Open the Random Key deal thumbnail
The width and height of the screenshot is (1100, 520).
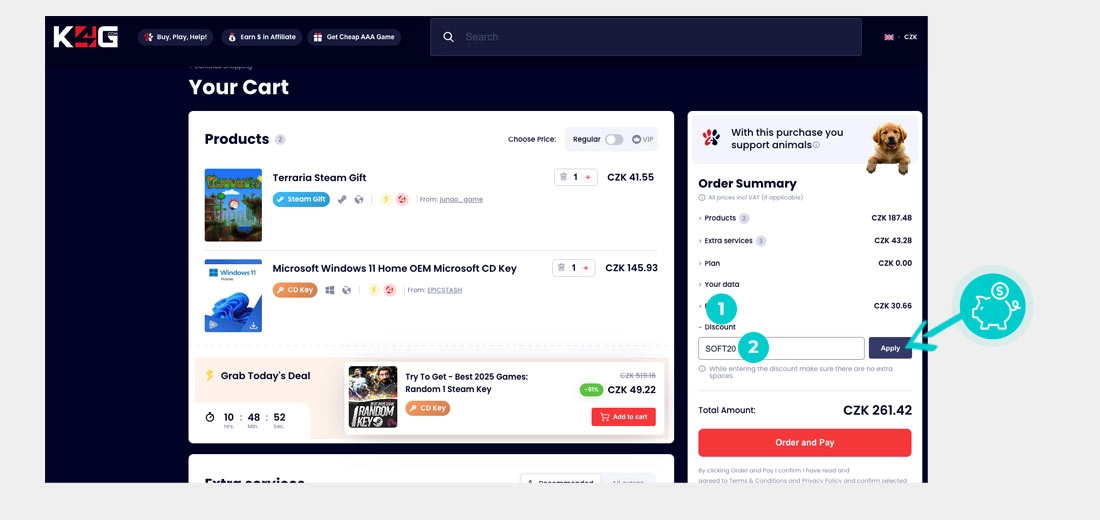coord(373,397)
